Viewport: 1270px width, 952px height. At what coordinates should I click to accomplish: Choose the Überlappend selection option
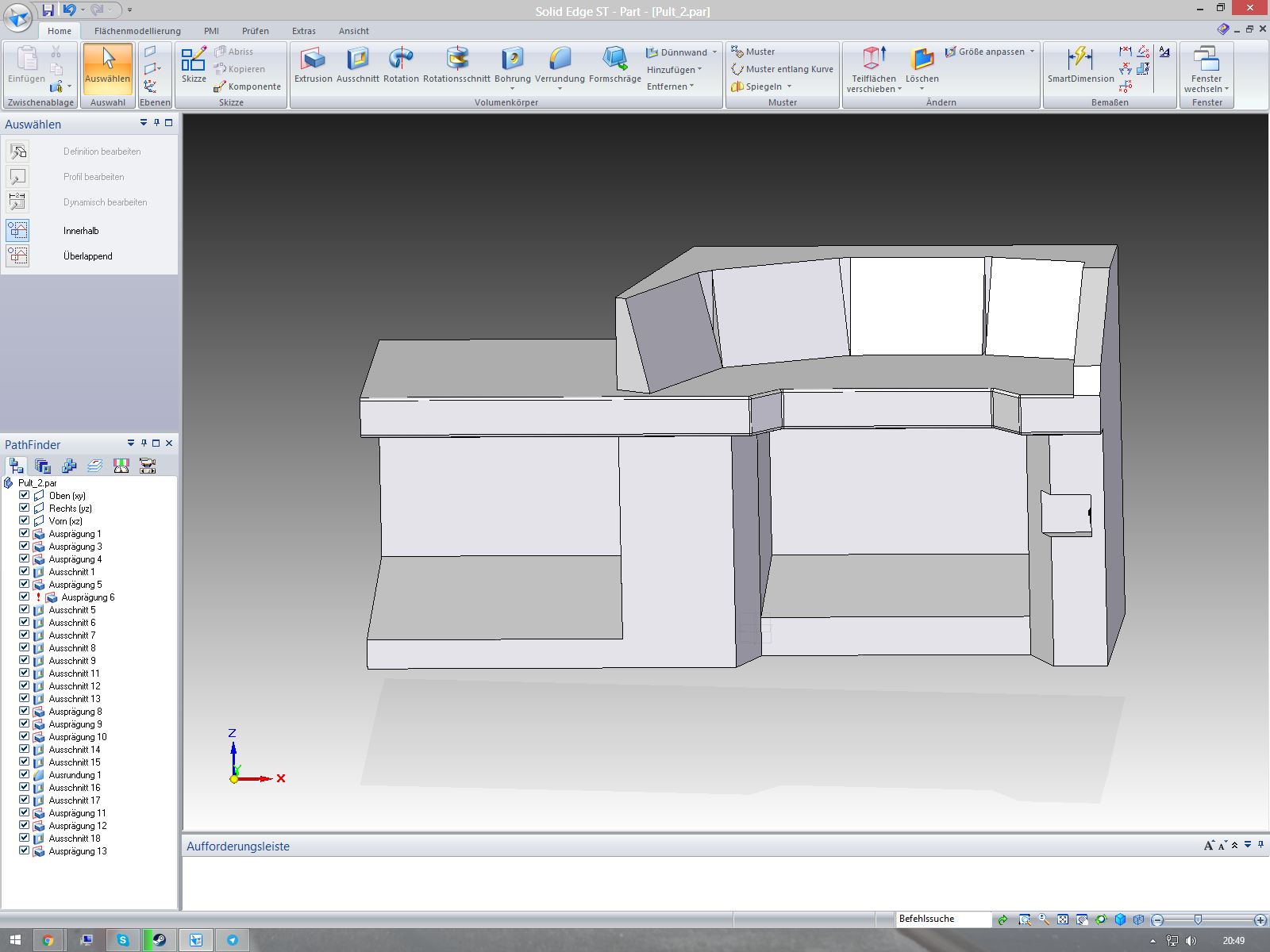(x=87, y=256)
